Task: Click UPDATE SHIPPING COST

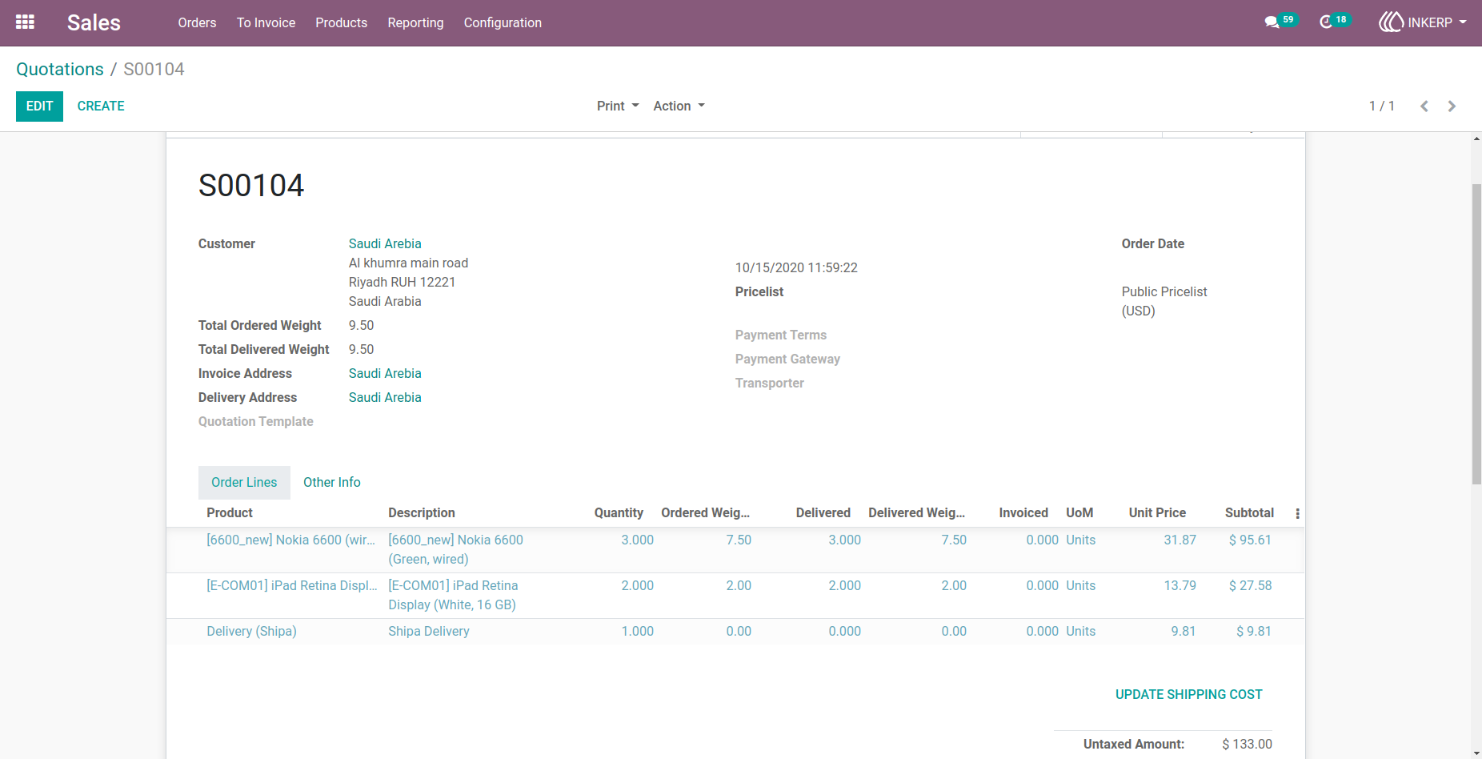Action: click(1189, 694)
